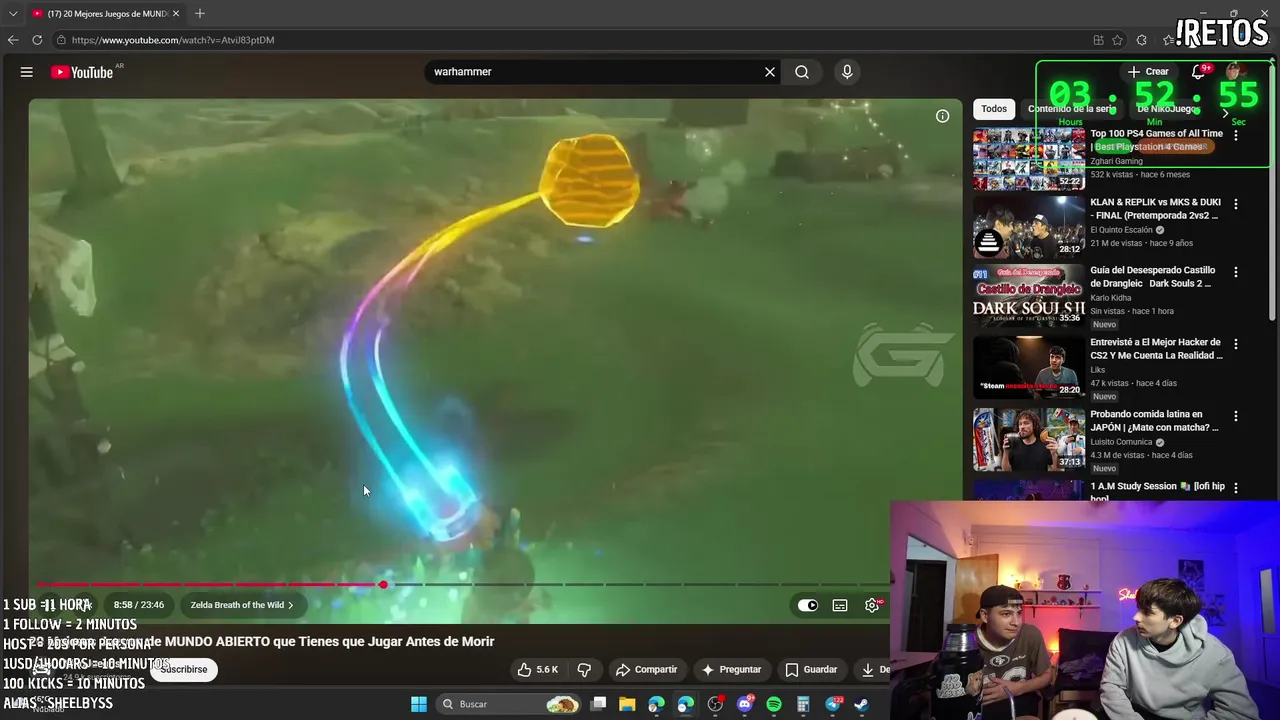The width and height of the screenshot is (1280, 720).
Task: Open options for Top 100 PS4 Games video
Action: [x=1236, y=136]
